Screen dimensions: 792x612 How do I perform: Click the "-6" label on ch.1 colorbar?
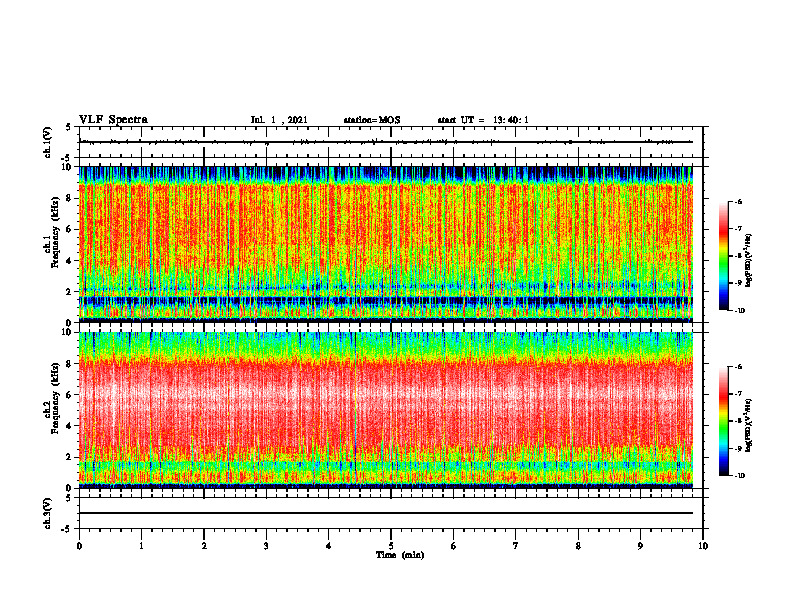[x=738, y=201]
